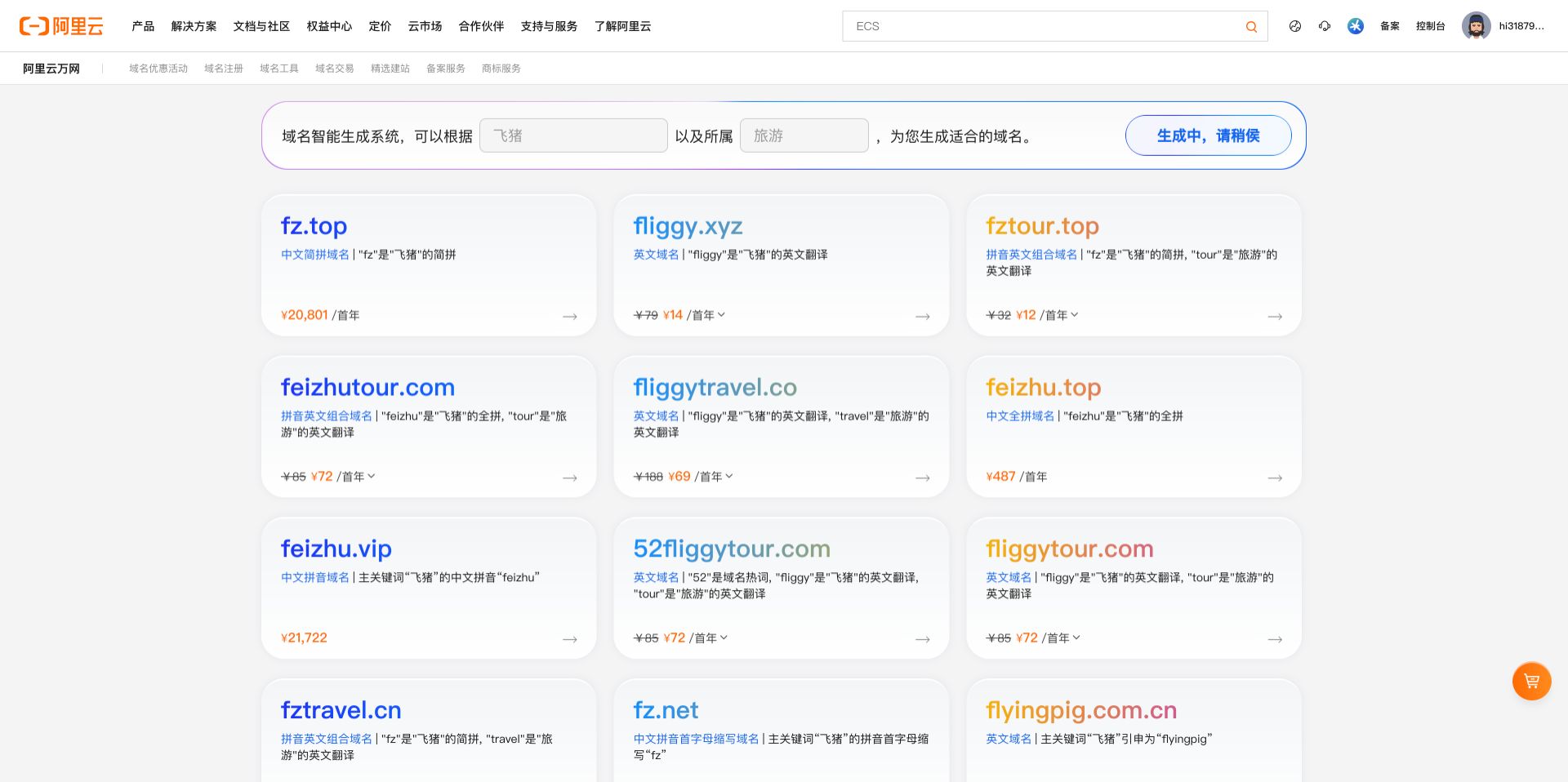Open the 产品 menu

coord(143,26)
